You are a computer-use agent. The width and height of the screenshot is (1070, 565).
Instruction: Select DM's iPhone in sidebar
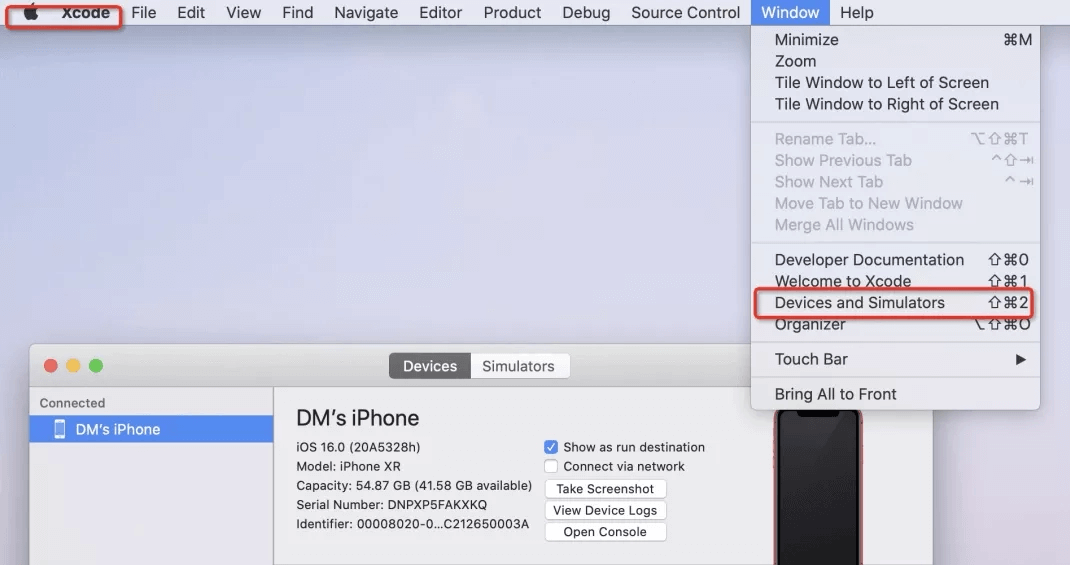click(117, 429)
